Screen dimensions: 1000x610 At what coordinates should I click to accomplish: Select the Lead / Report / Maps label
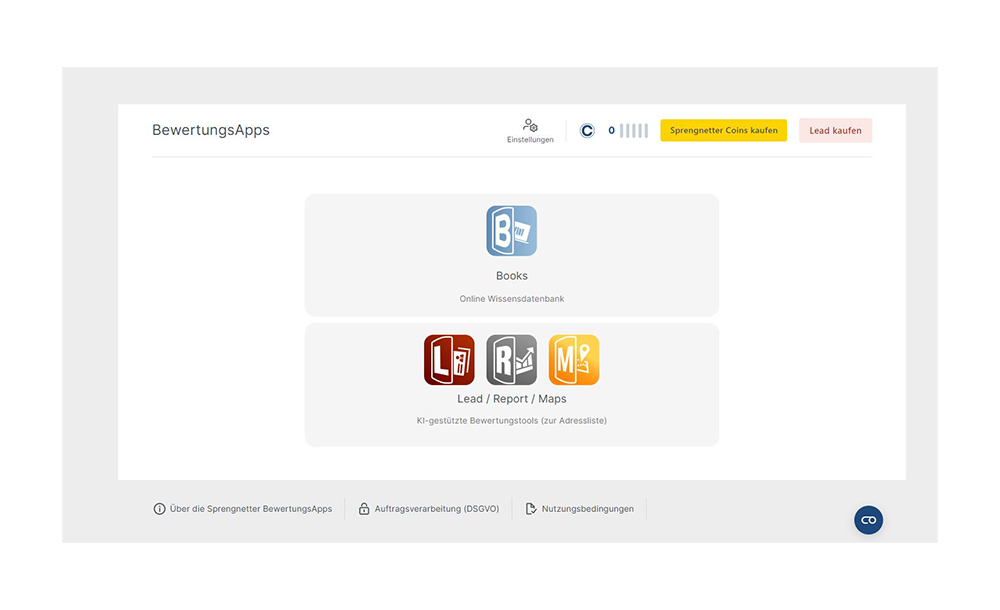point(511,399)
